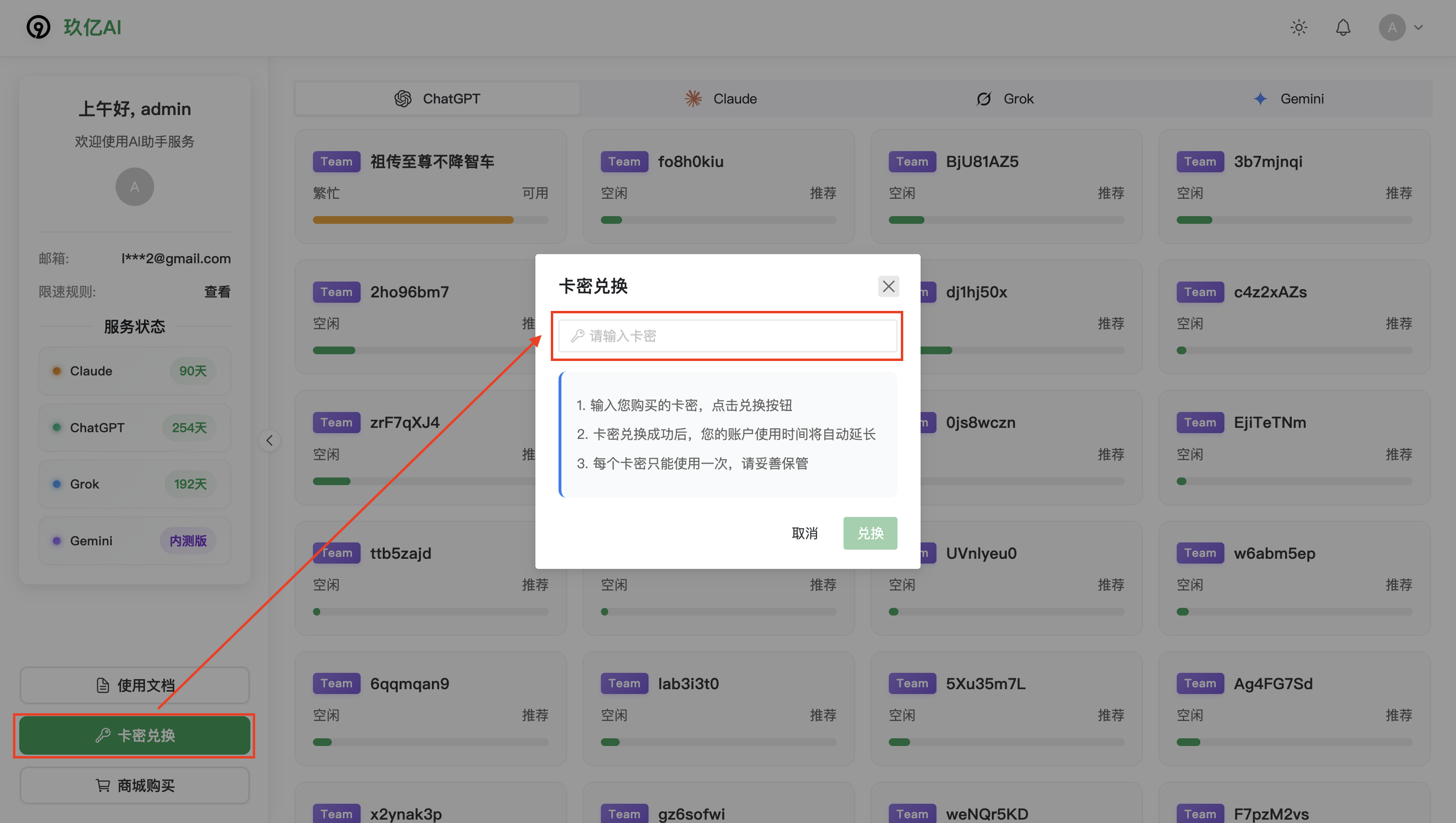Close the 卡密兑换 dialog with X
The width and height of the screenshot is (1456, 823).
pos(888,286)
